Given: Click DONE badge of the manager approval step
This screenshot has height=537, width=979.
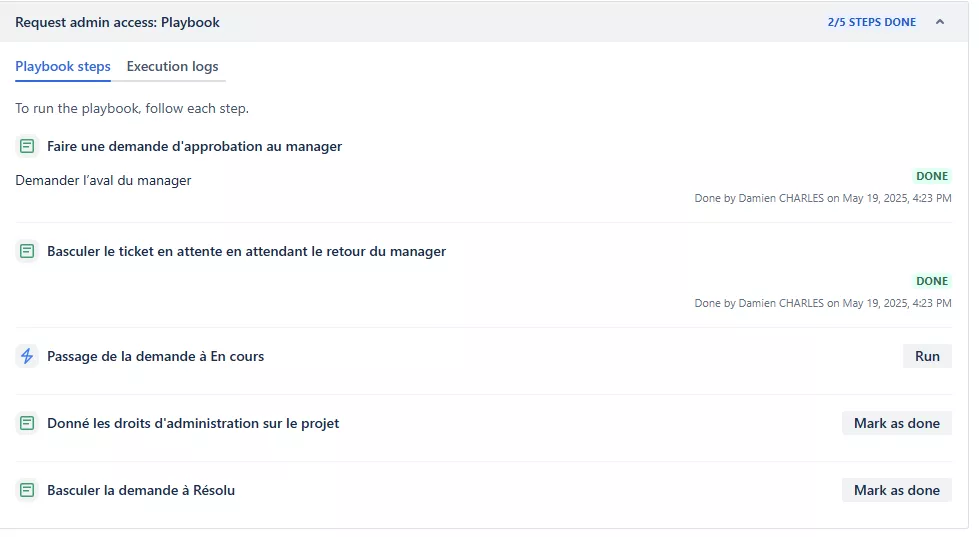Looking at the screenshot, I should click(932, 176).
